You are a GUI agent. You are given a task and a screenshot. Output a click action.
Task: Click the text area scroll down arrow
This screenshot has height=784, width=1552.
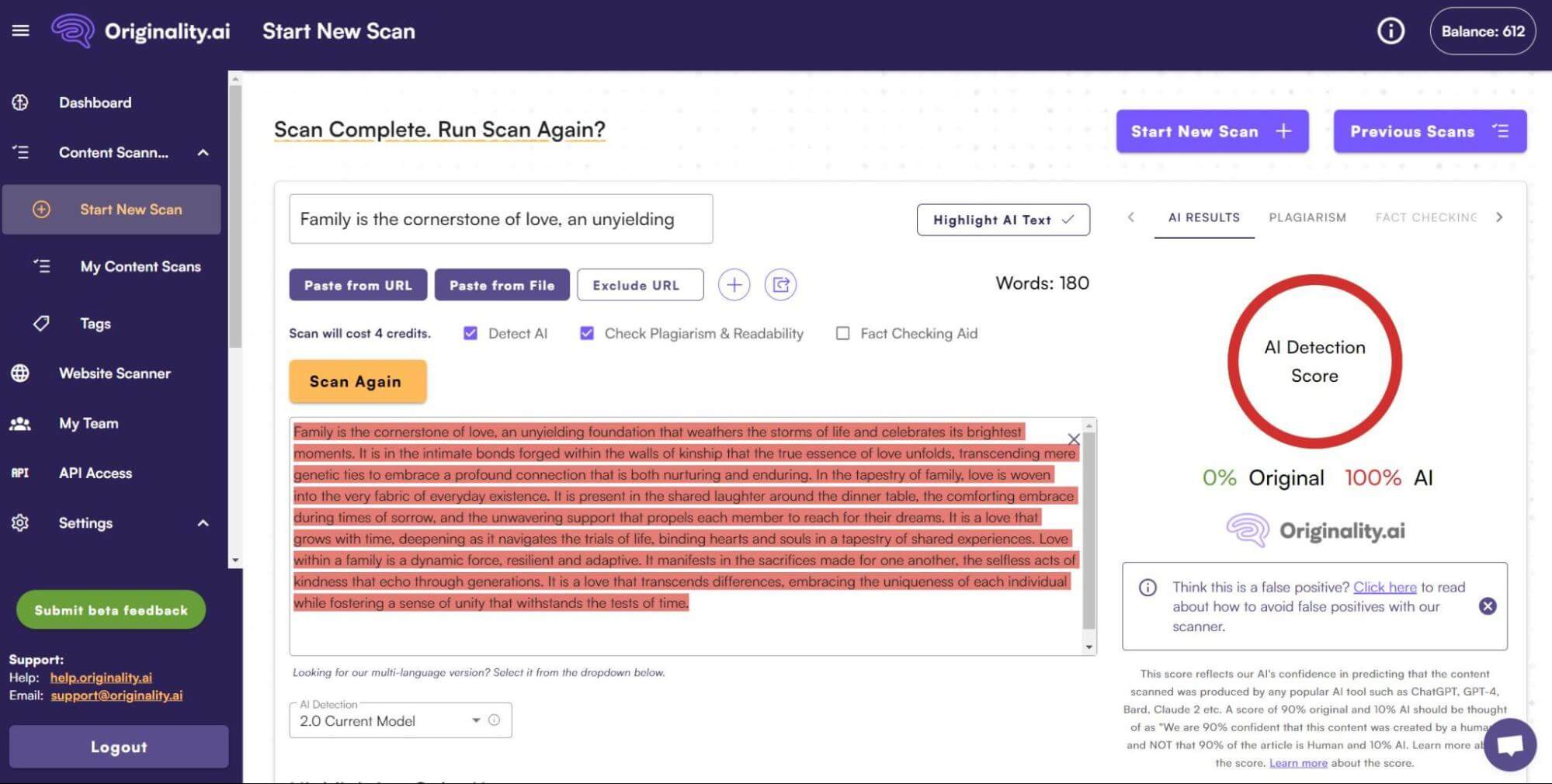click(1088, 647)
